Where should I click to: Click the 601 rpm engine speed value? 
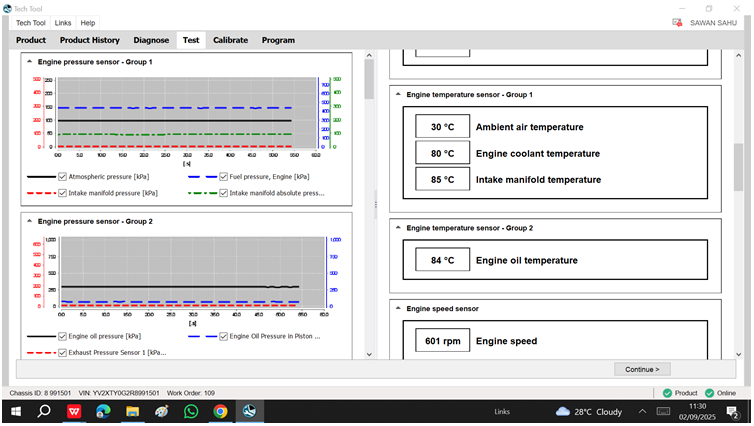pyautogui.click(x=442, y=341)
